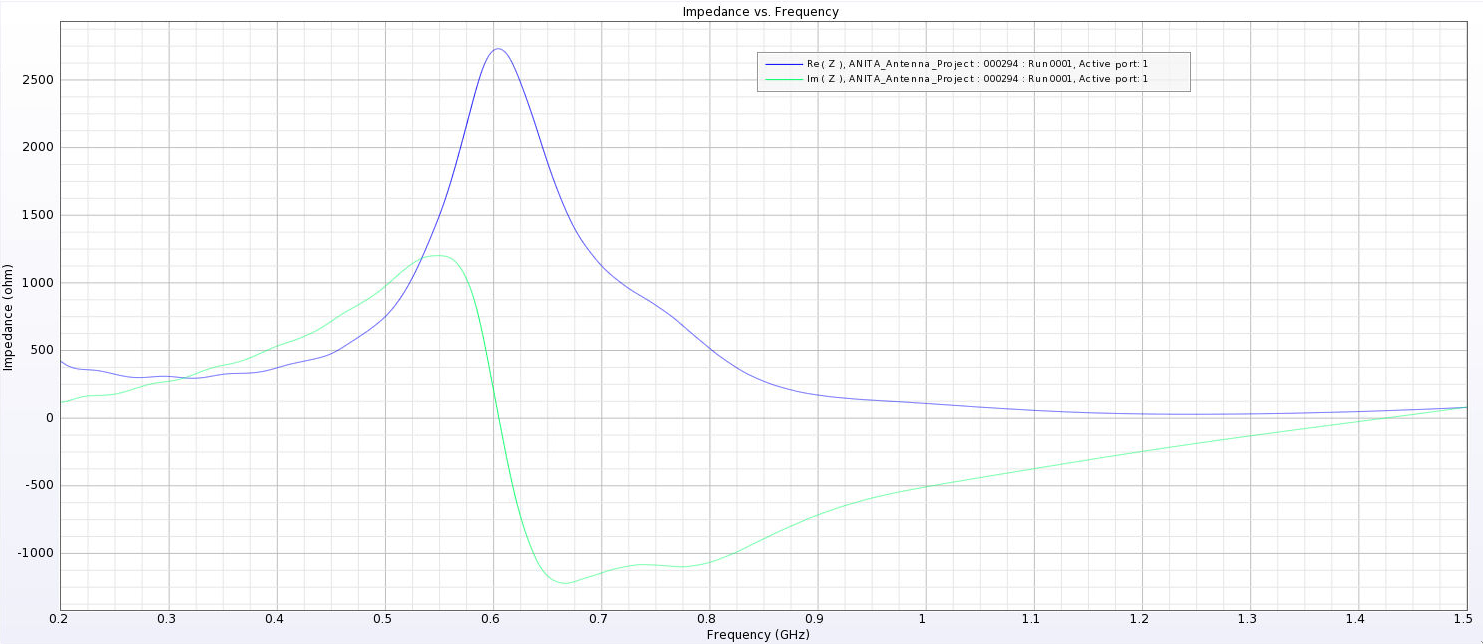
Task: Click the -1000 tick label on y-axis
Action: tap(37, 553)
